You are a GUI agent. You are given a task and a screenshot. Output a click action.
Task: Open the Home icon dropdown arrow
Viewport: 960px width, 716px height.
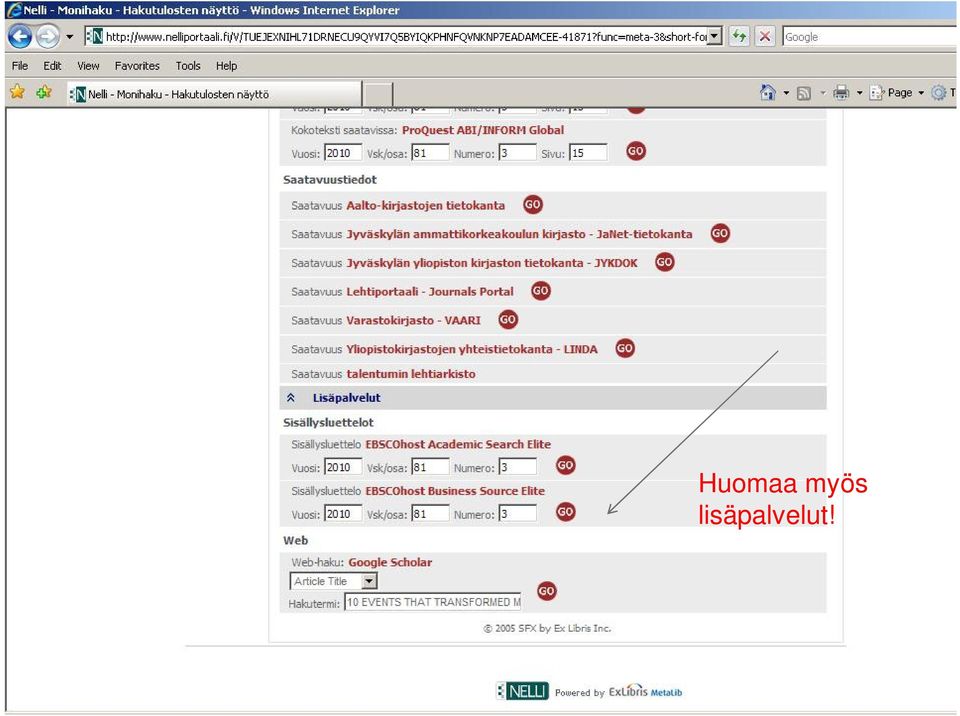click(x=787, y=93)
